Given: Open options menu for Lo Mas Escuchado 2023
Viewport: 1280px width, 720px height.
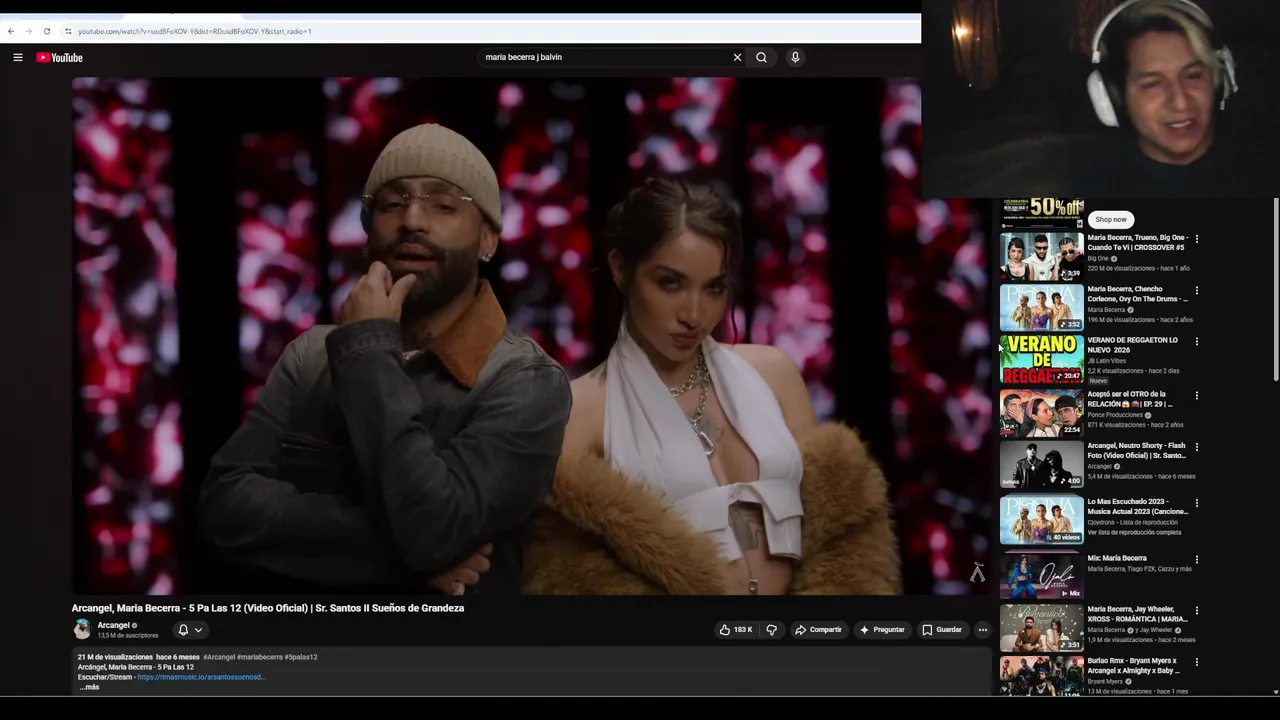Looking at the screenshot, I should (x=1197, y=503).
